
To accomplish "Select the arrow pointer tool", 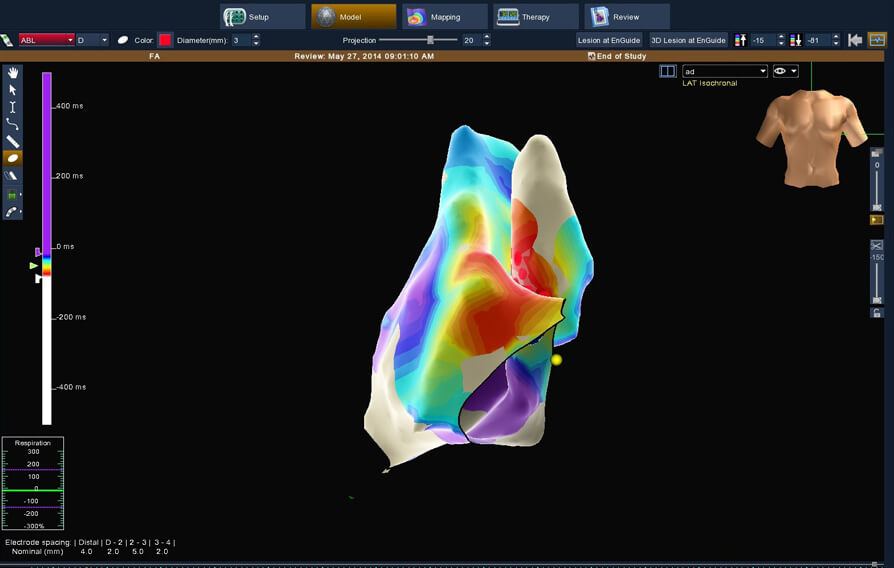I will tap(13, 90).
